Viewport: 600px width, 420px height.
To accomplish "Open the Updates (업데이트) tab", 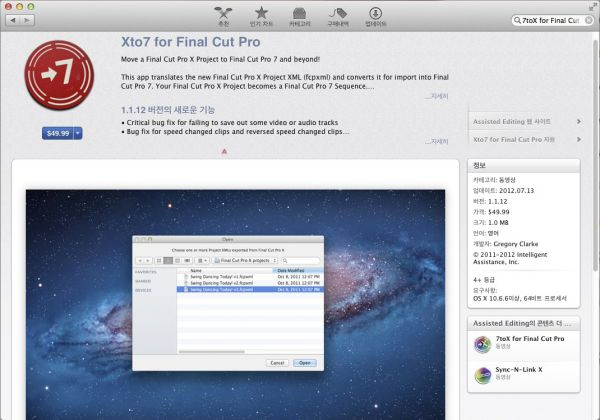I will (375, 17).
